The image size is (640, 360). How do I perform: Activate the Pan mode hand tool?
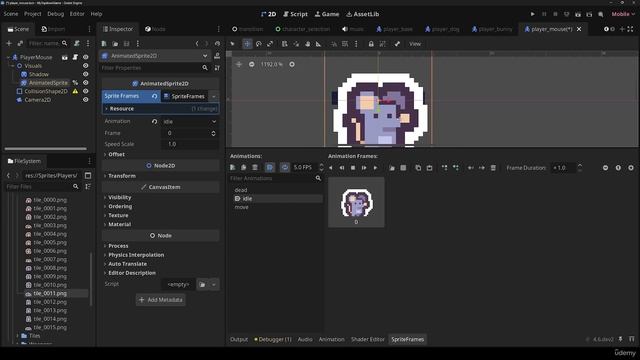307,44
